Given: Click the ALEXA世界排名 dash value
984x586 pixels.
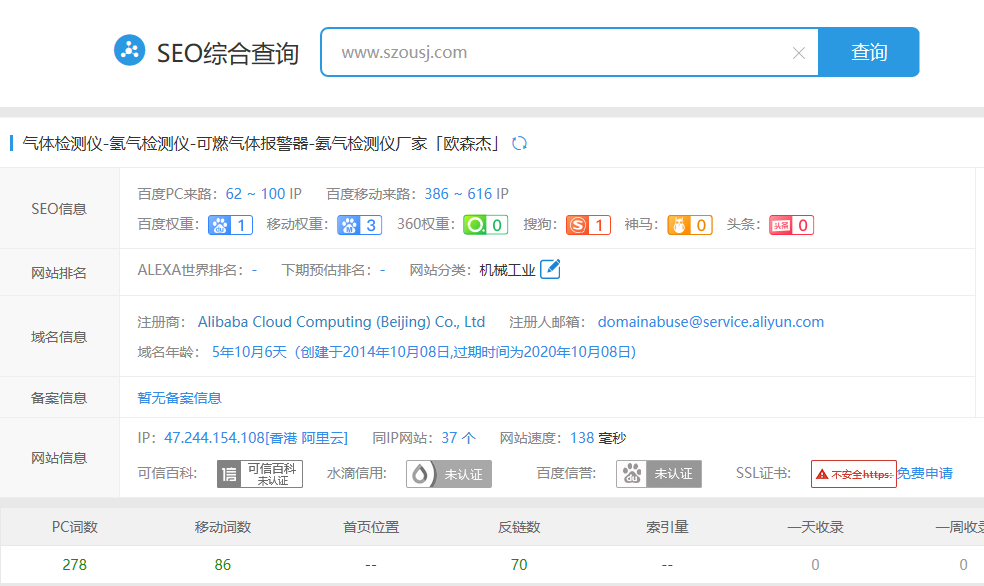Looking at the screenshot, I should [254, 270].
